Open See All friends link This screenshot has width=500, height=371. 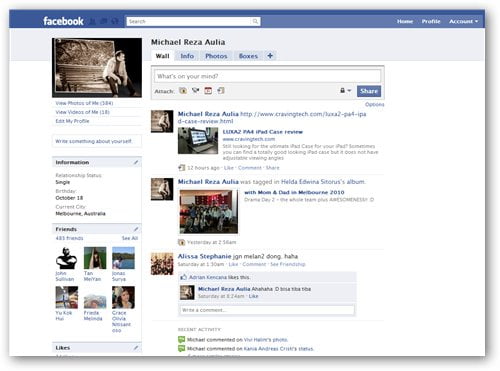(x=130, y=238)
